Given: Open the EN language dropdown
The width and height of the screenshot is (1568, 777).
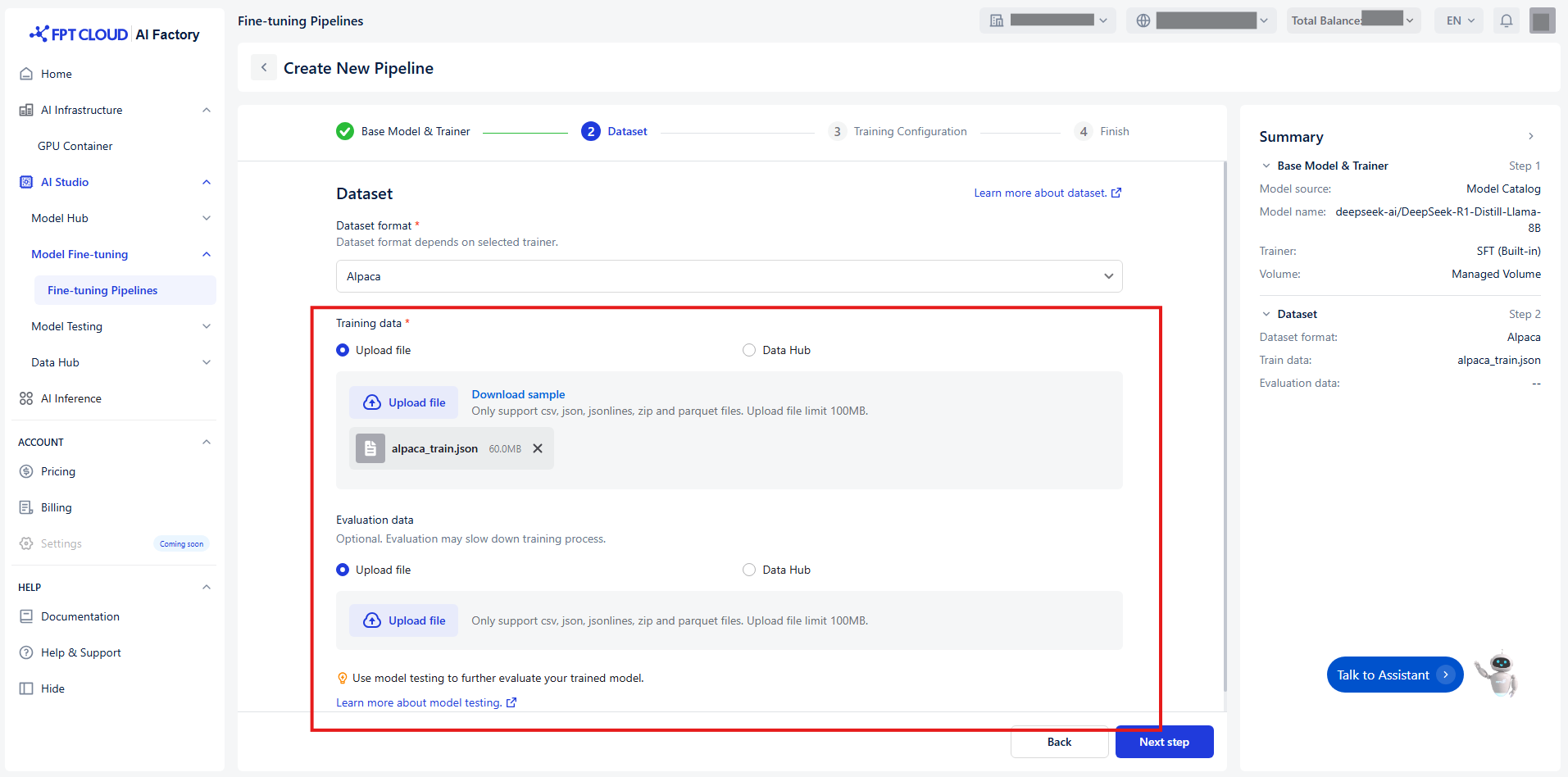Looking at the screenshot, I should coord(1460,20).
